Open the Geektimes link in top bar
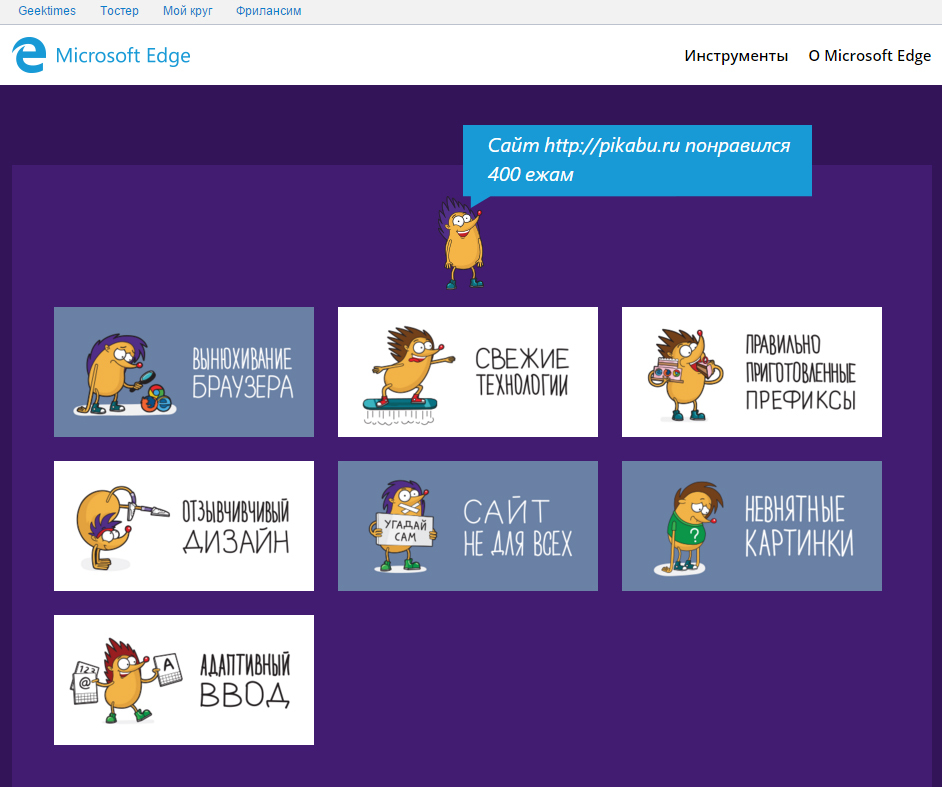Screen dimensions: 942x787 (x=47, y=11)
